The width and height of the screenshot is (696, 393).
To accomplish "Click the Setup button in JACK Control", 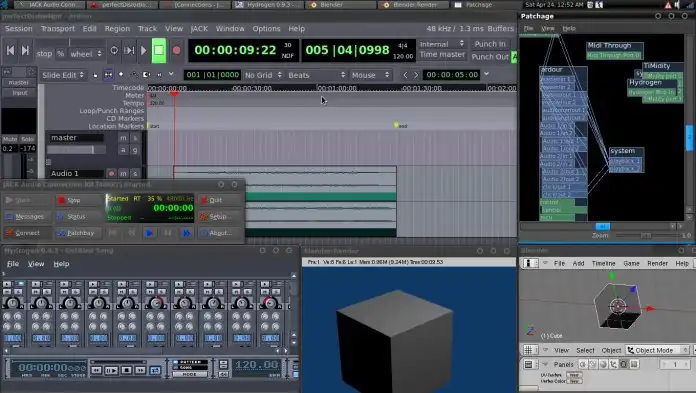I will pyautogui.click(x=219, y=216).
